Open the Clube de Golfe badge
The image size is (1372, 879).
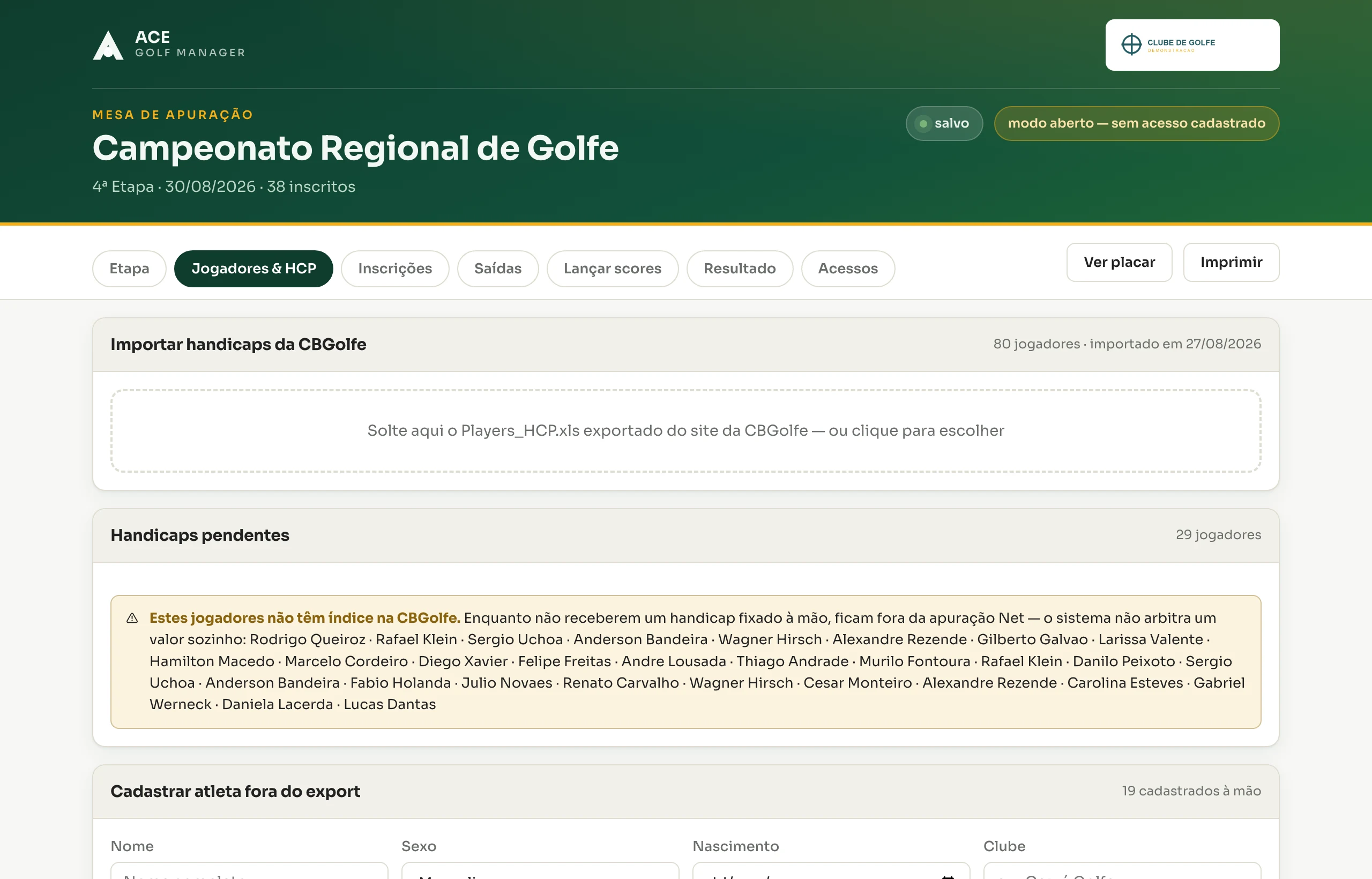[1191, 45]
